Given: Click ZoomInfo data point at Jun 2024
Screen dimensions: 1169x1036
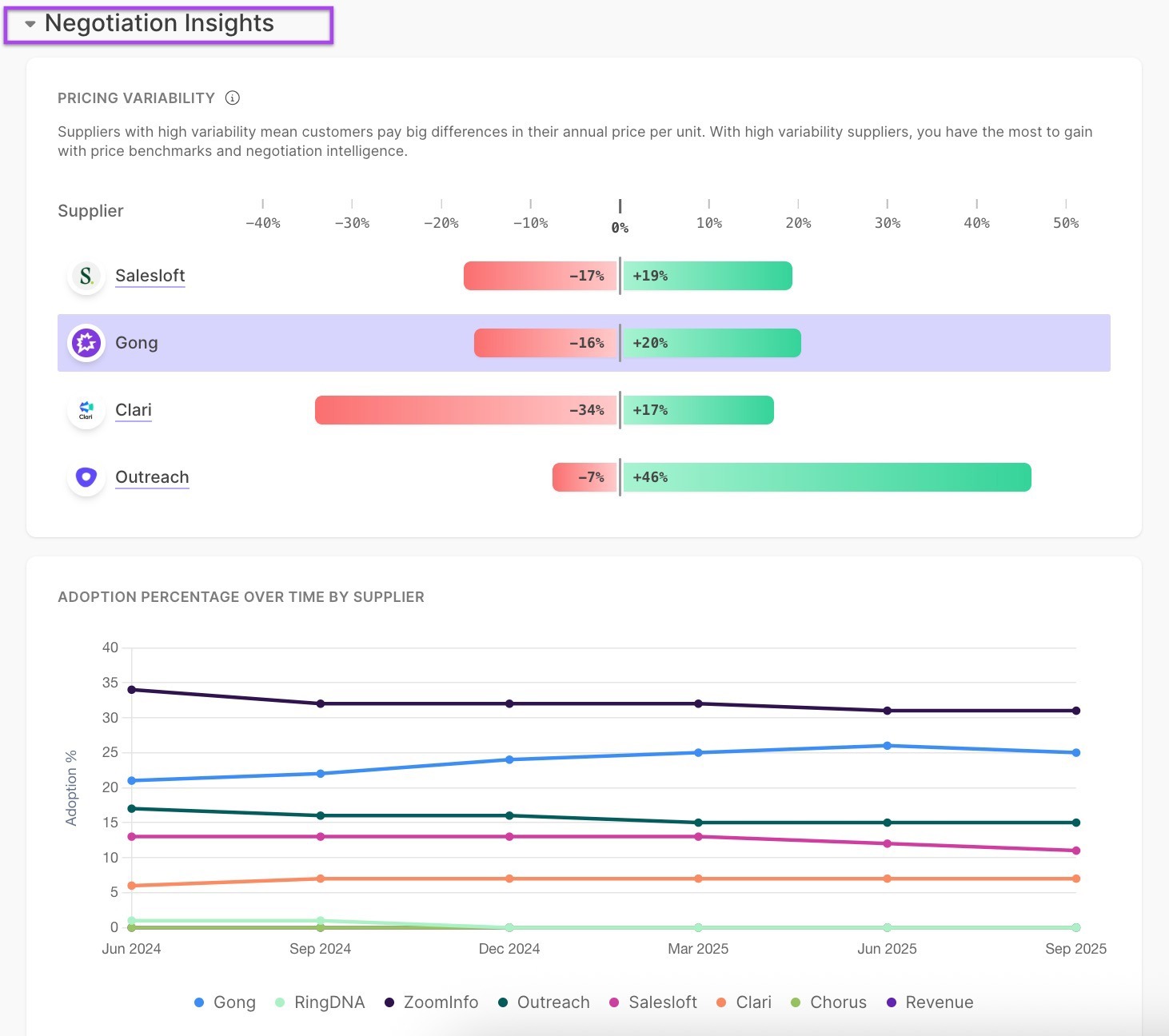Looking at the screenshot, I should [x=132, y=689].
